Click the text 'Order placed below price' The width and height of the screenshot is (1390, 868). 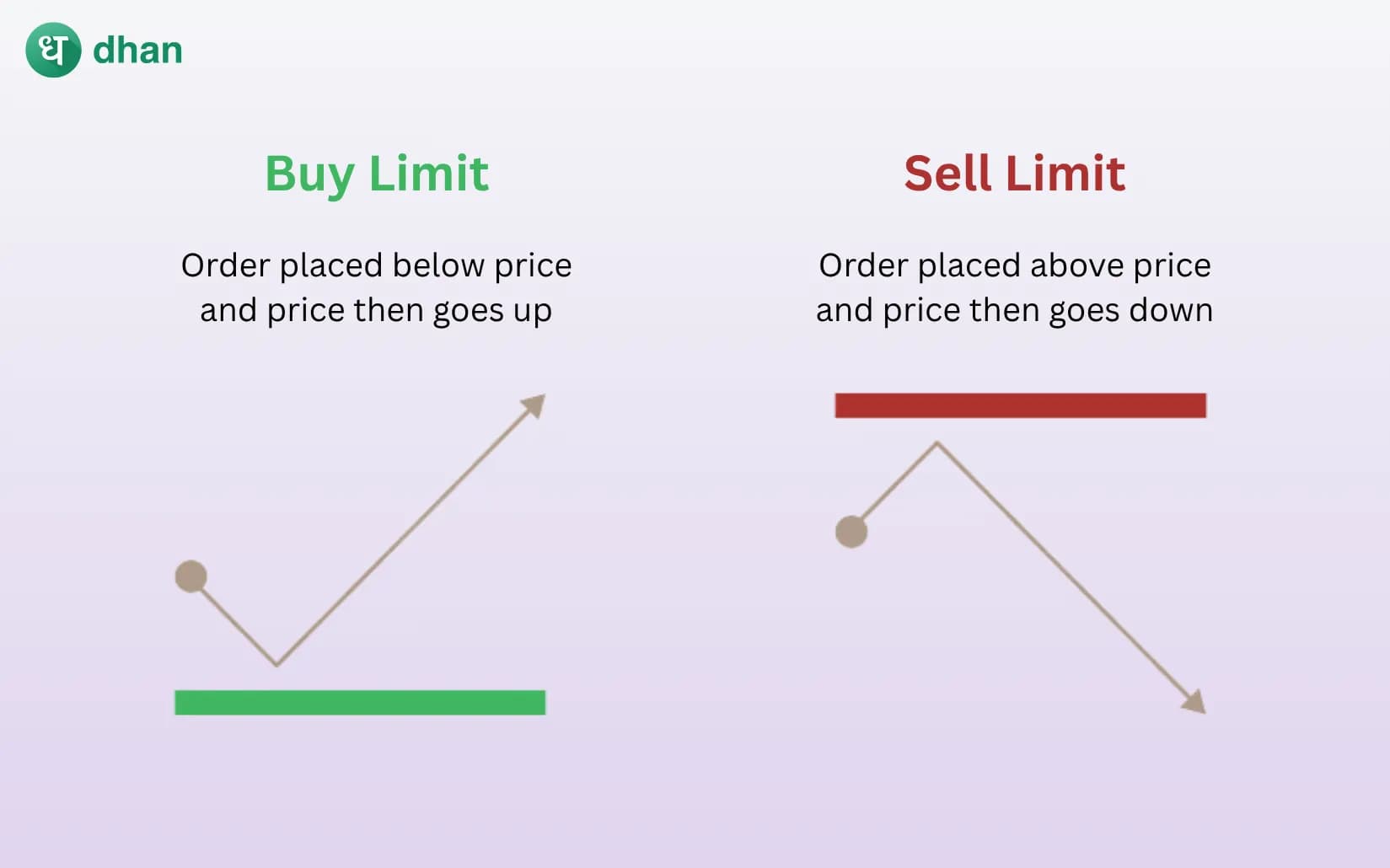click(x=376, y=265)
